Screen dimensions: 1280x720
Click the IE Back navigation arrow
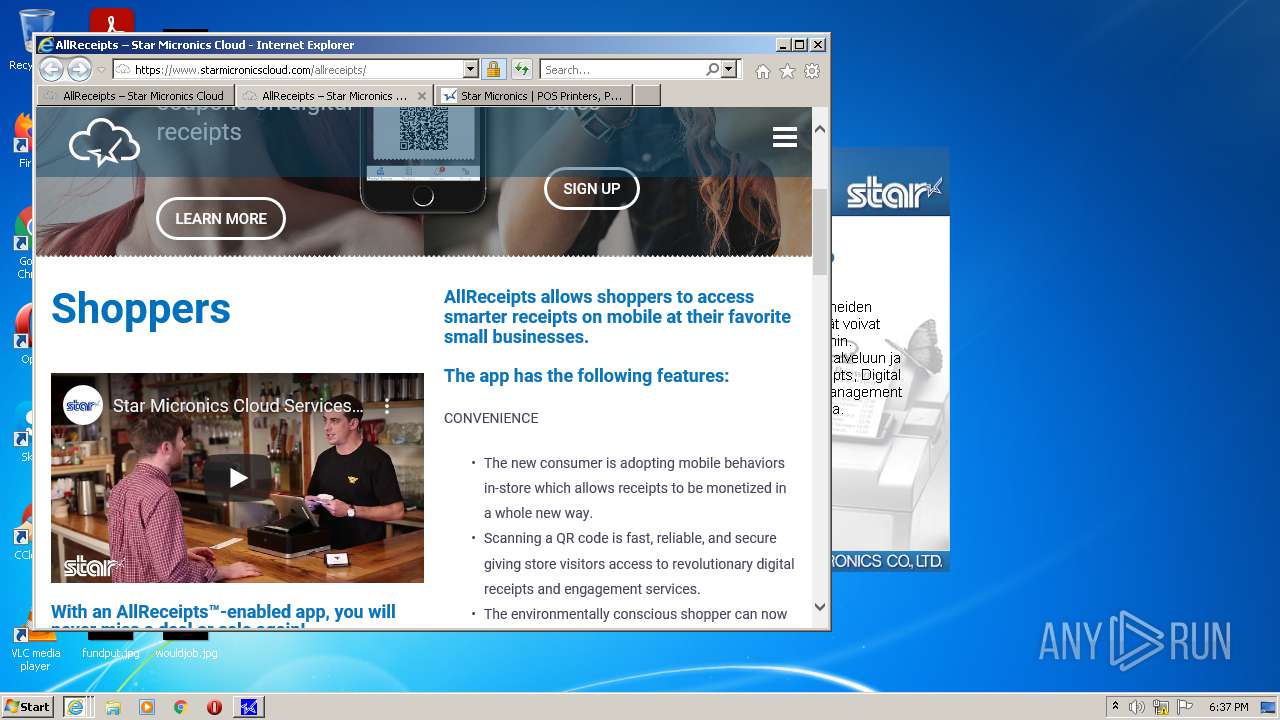click(51, 69)
